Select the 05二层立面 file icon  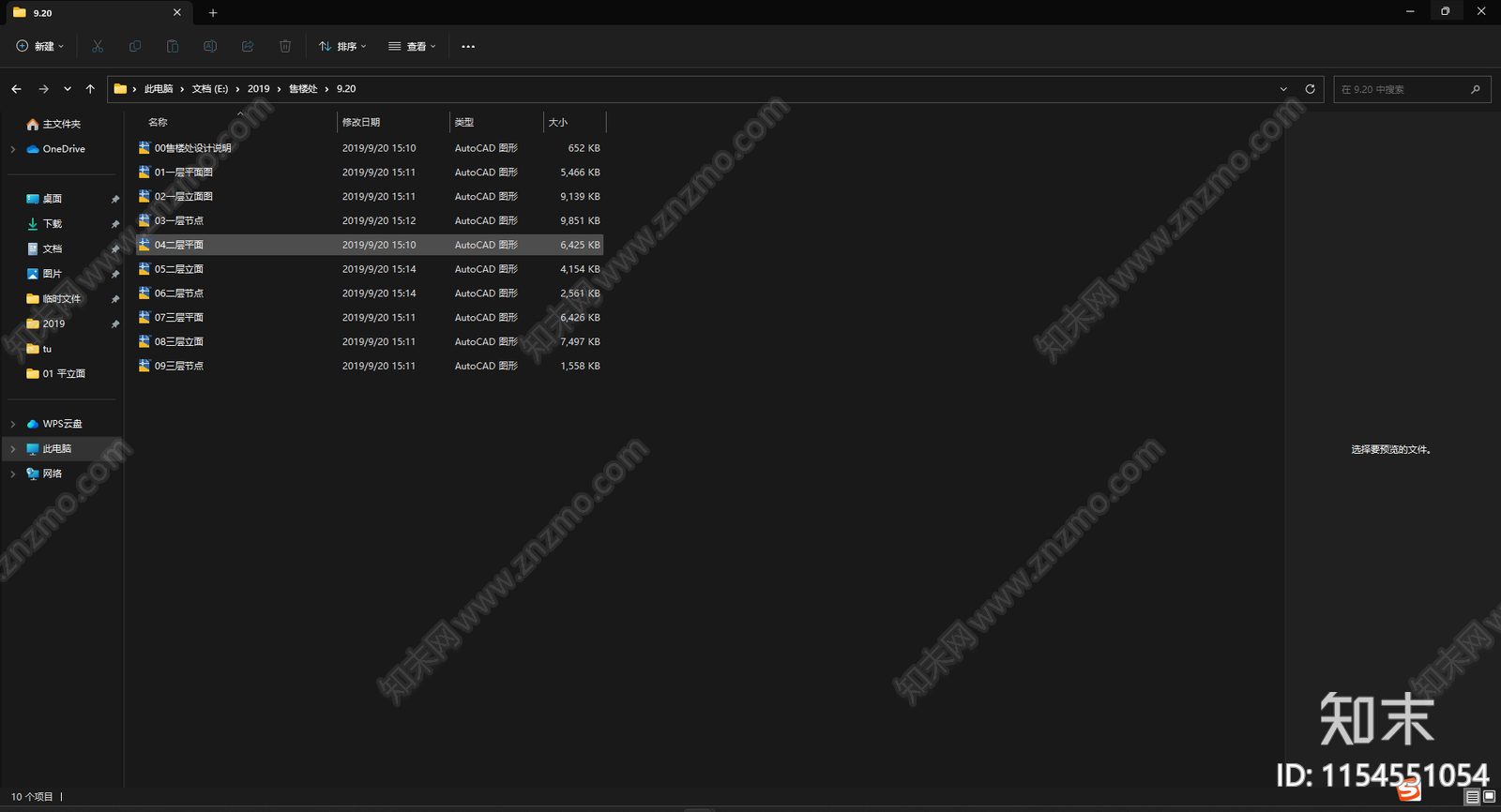click(144, 269)
